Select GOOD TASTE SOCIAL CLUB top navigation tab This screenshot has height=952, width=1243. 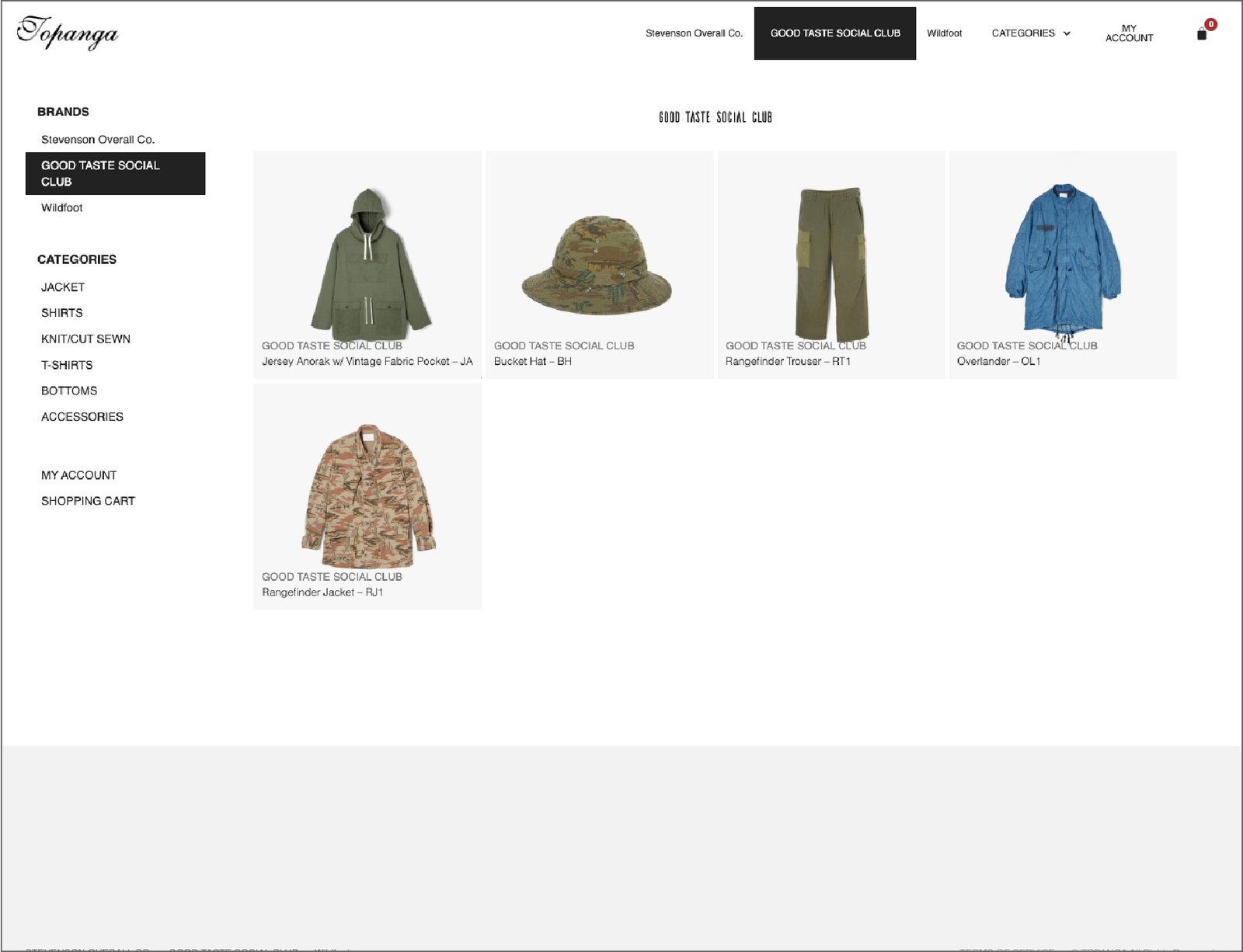coord(835,33)
